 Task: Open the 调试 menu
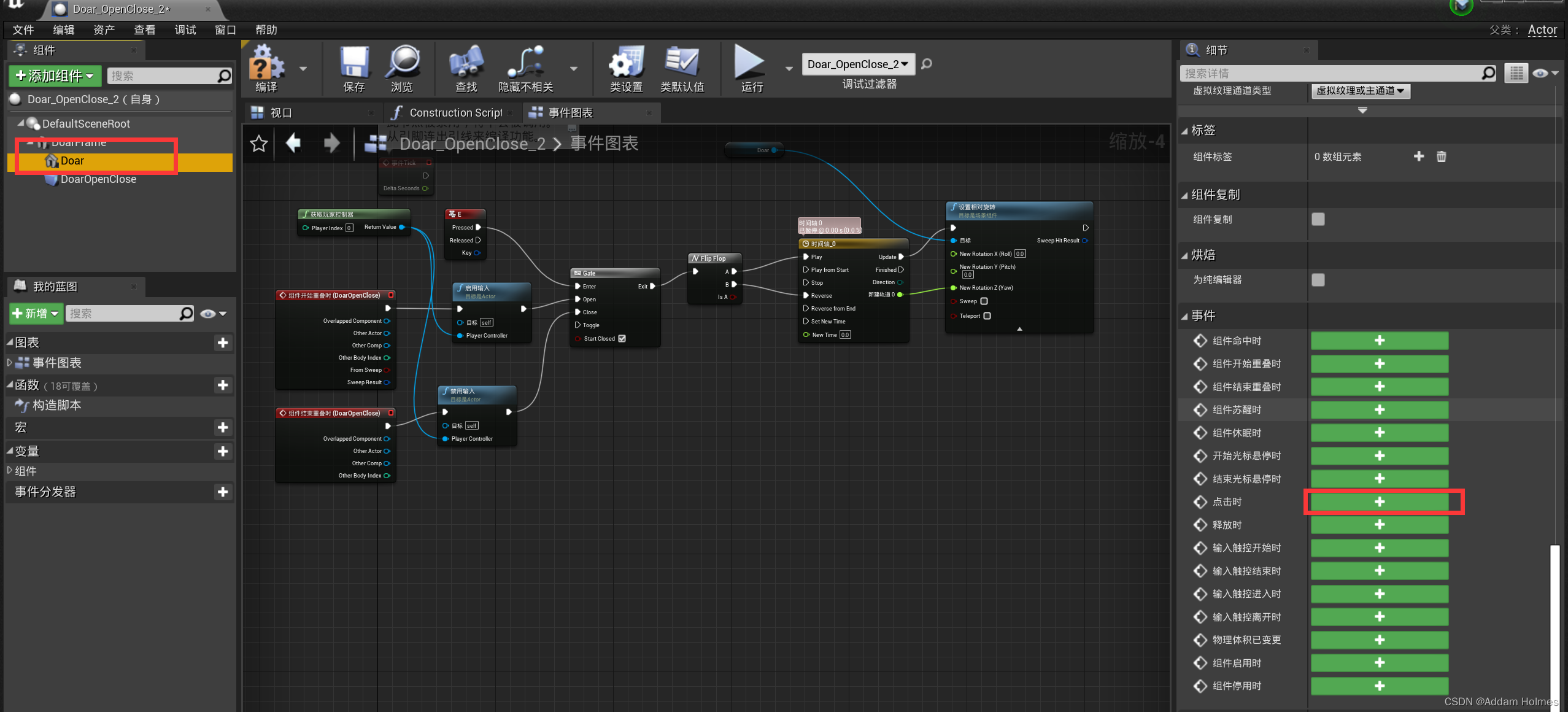coord(185,30)
